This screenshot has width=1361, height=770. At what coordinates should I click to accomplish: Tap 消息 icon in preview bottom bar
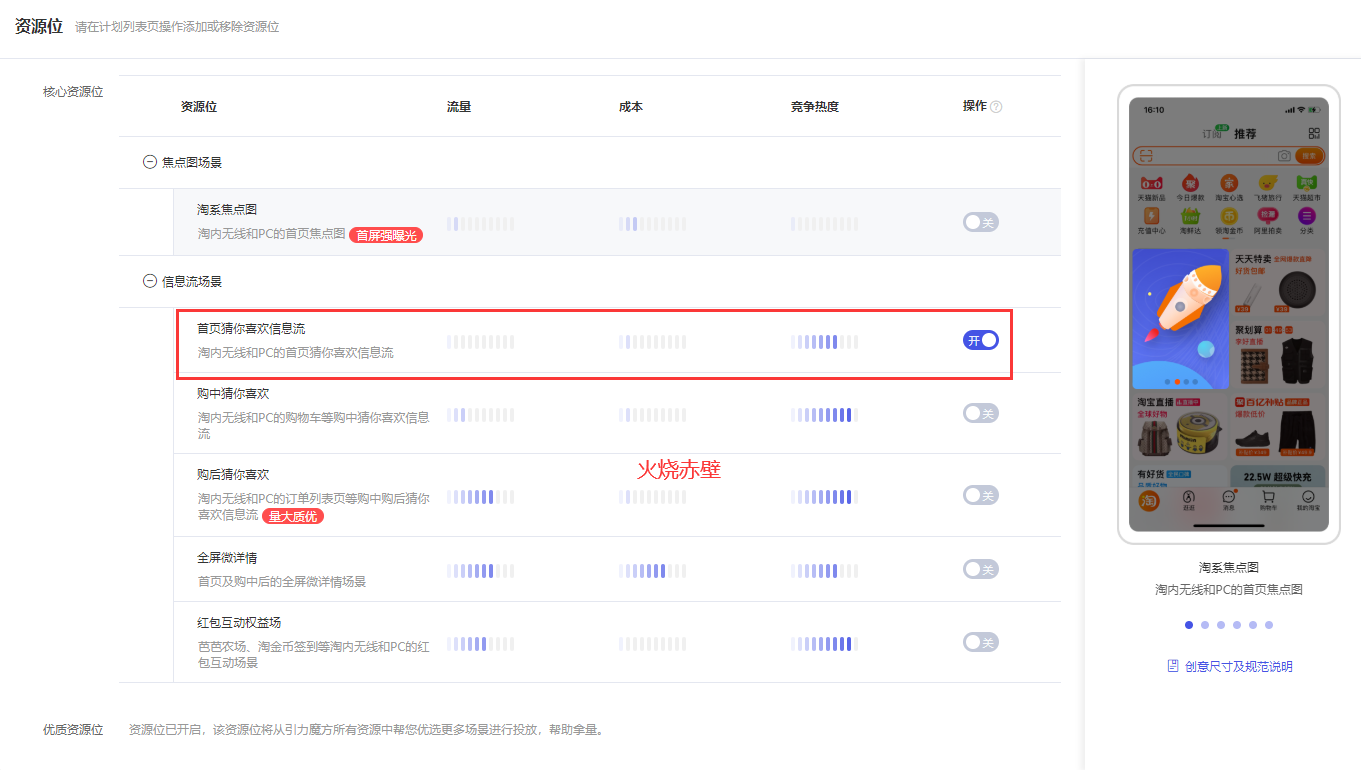1228,496
